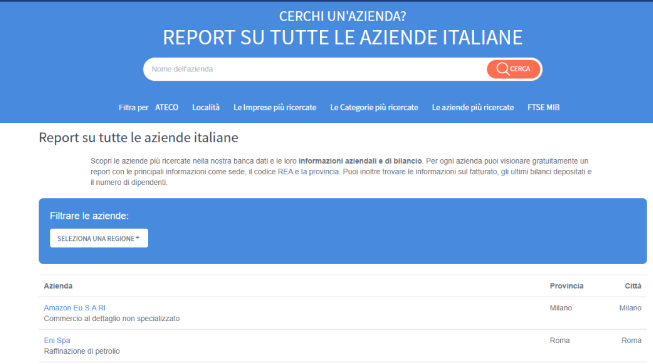The height and width of the screenshot is (364, 653).
Task: Click the Azienda column header
Action: pos(58,286)
